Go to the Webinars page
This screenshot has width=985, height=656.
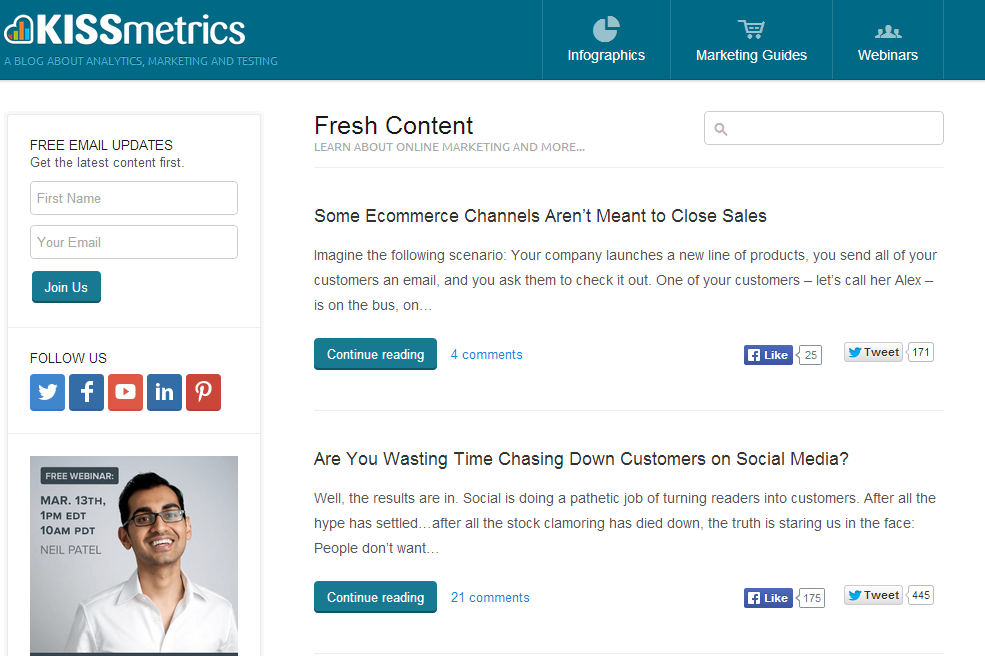coord(887,40)
